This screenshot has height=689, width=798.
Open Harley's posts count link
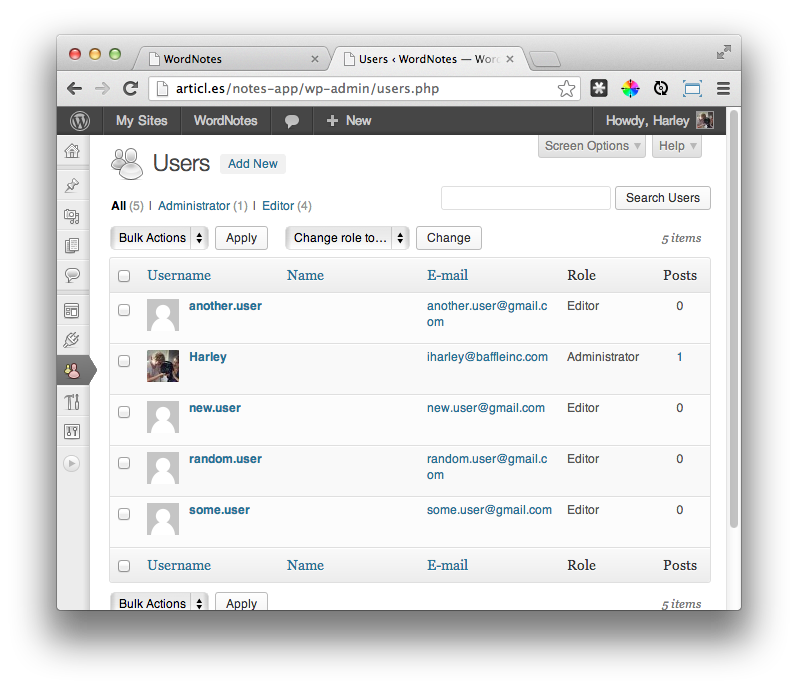pos(679,357)
